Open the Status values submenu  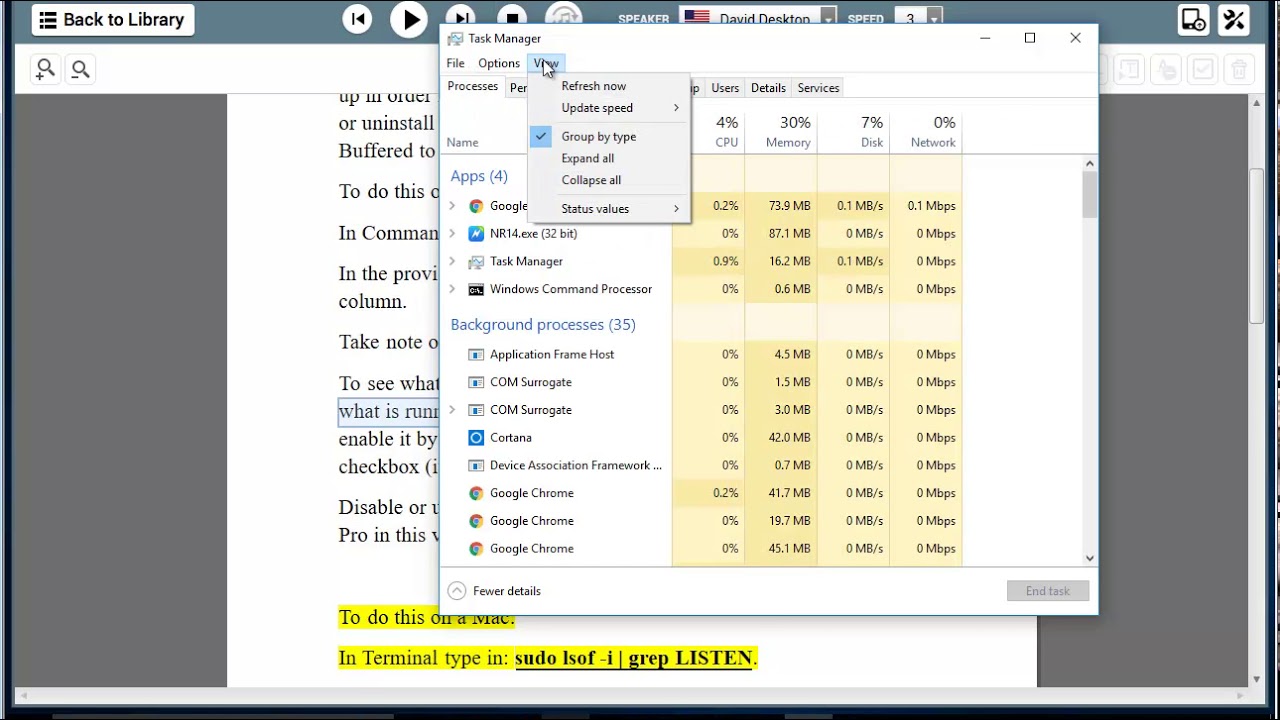pyautogui.click(x=609, y=209)
